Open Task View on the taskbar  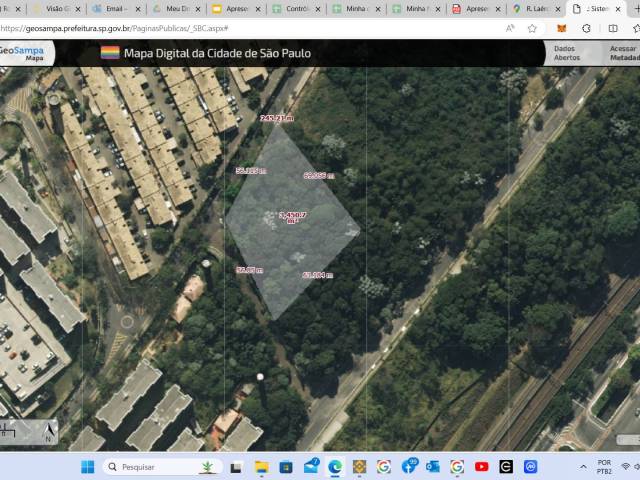tap(236, 467)
